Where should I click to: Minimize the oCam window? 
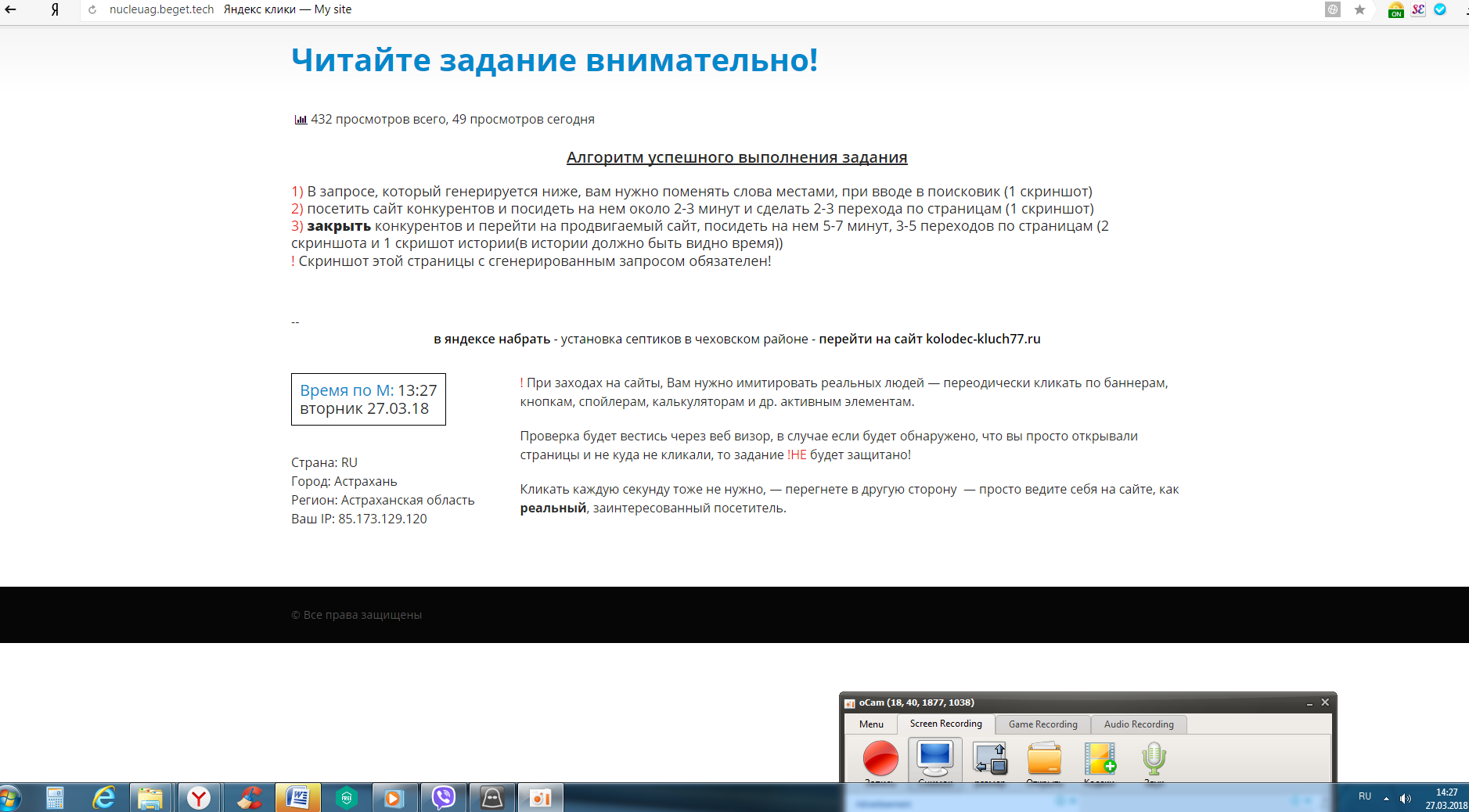pos(1309,702)
